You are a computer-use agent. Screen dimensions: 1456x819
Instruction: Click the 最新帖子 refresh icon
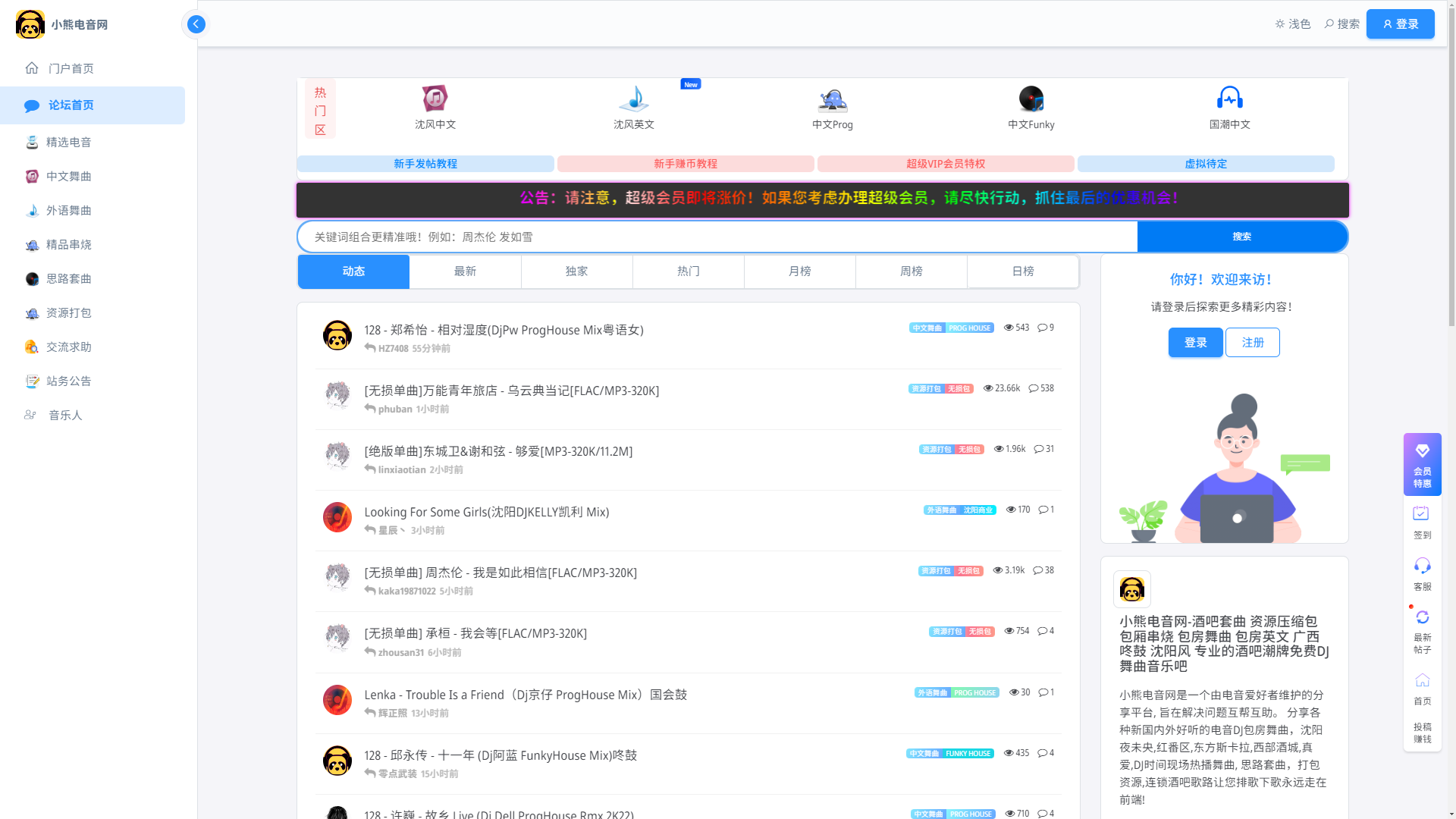click(1422, 617)
